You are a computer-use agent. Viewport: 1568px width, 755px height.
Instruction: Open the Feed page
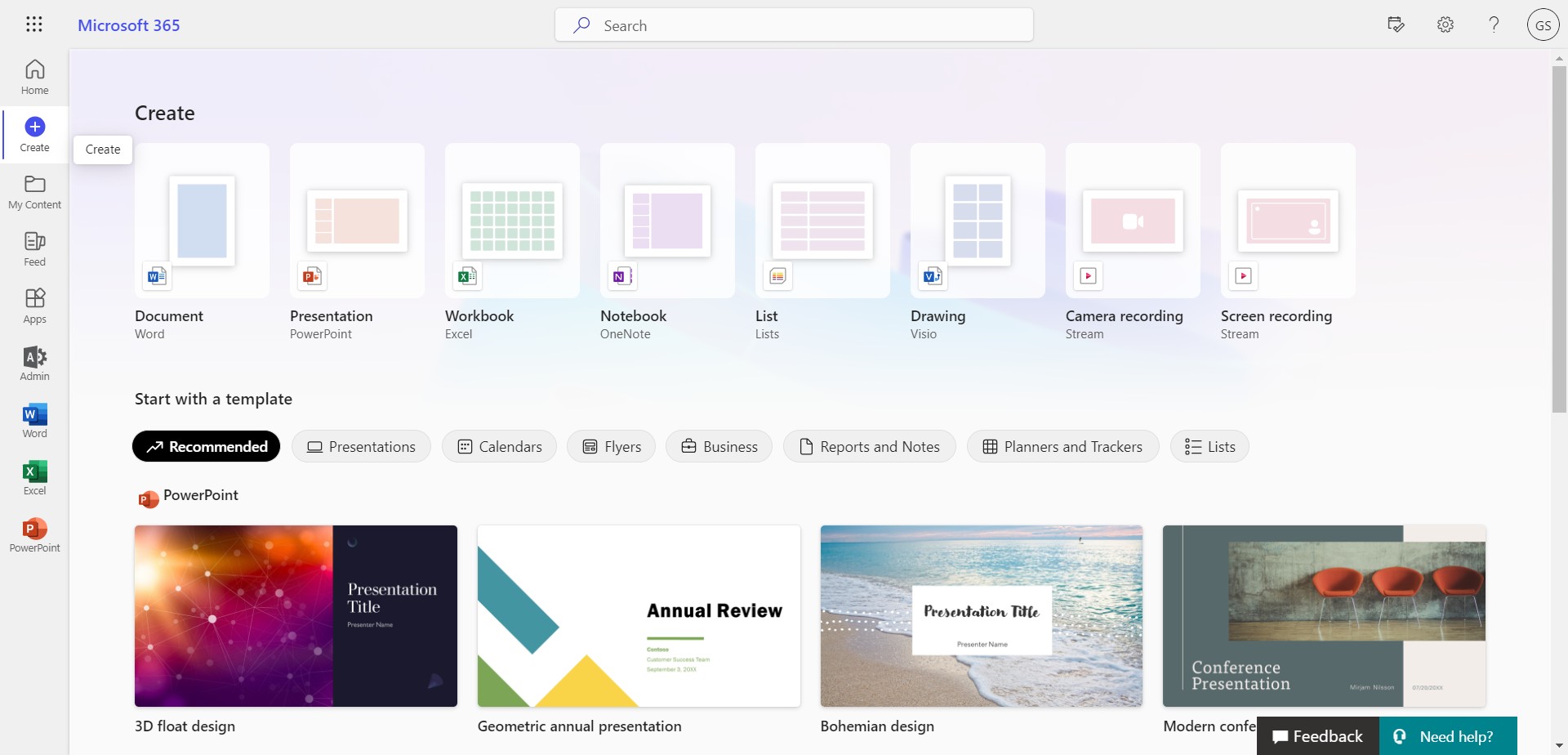pos(34,249)
